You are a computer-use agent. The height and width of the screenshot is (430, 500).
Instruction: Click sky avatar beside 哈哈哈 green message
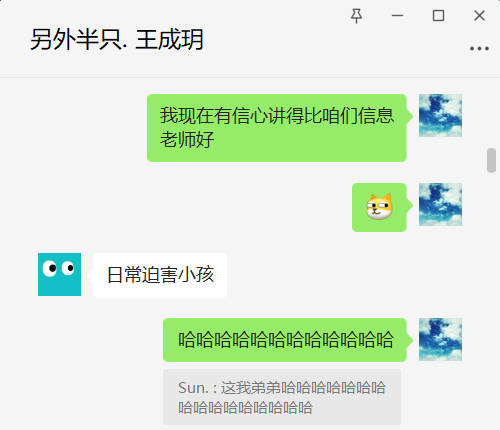pos(440,339)
